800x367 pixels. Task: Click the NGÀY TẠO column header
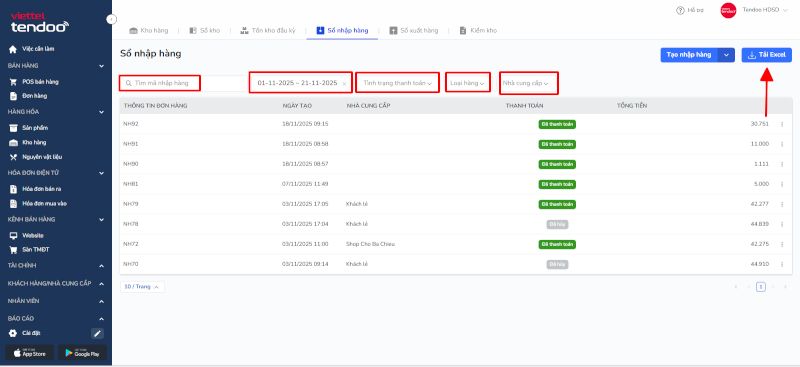[x=297, y=106]
